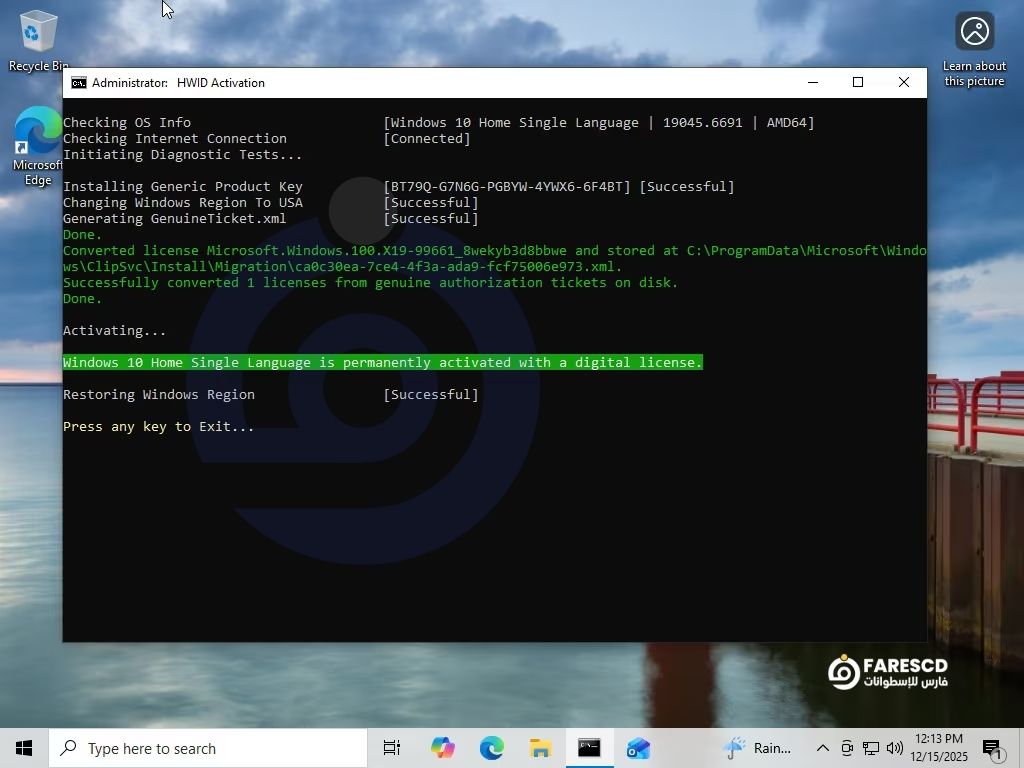Open the Start menu
This screenshot has width=1024, height=768.
(x=24, y=748)
